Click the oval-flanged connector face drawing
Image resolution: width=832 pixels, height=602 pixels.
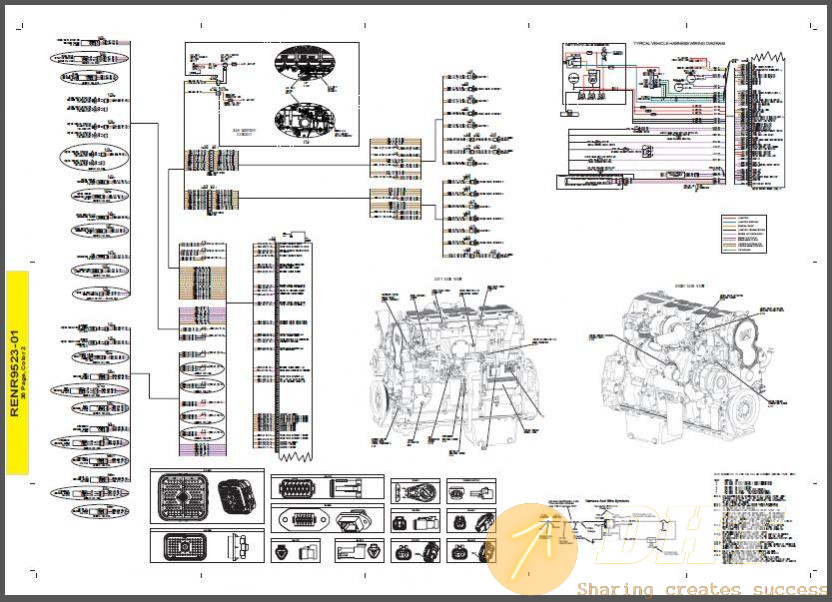[304, 519]
